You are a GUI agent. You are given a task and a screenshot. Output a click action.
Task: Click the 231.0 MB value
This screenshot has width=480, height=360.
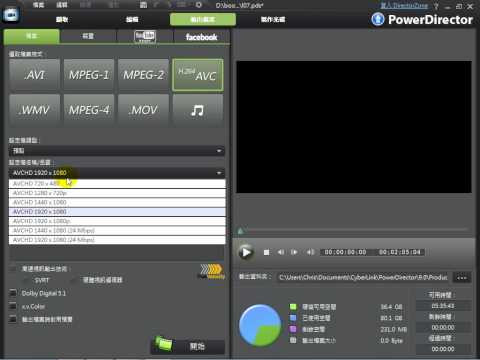(393, 329)
